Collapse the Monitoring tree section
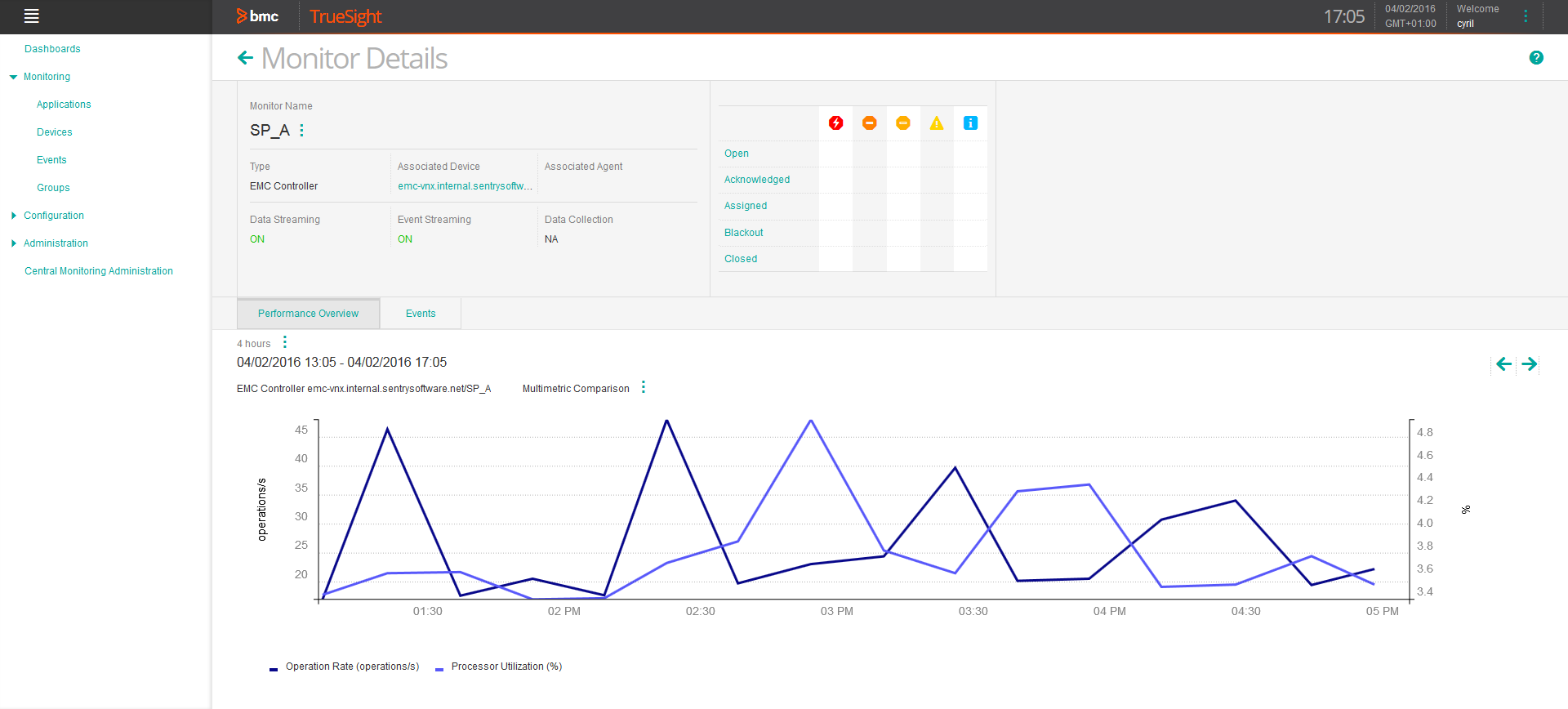This screenshot has width=1568, height=709. 13,77
